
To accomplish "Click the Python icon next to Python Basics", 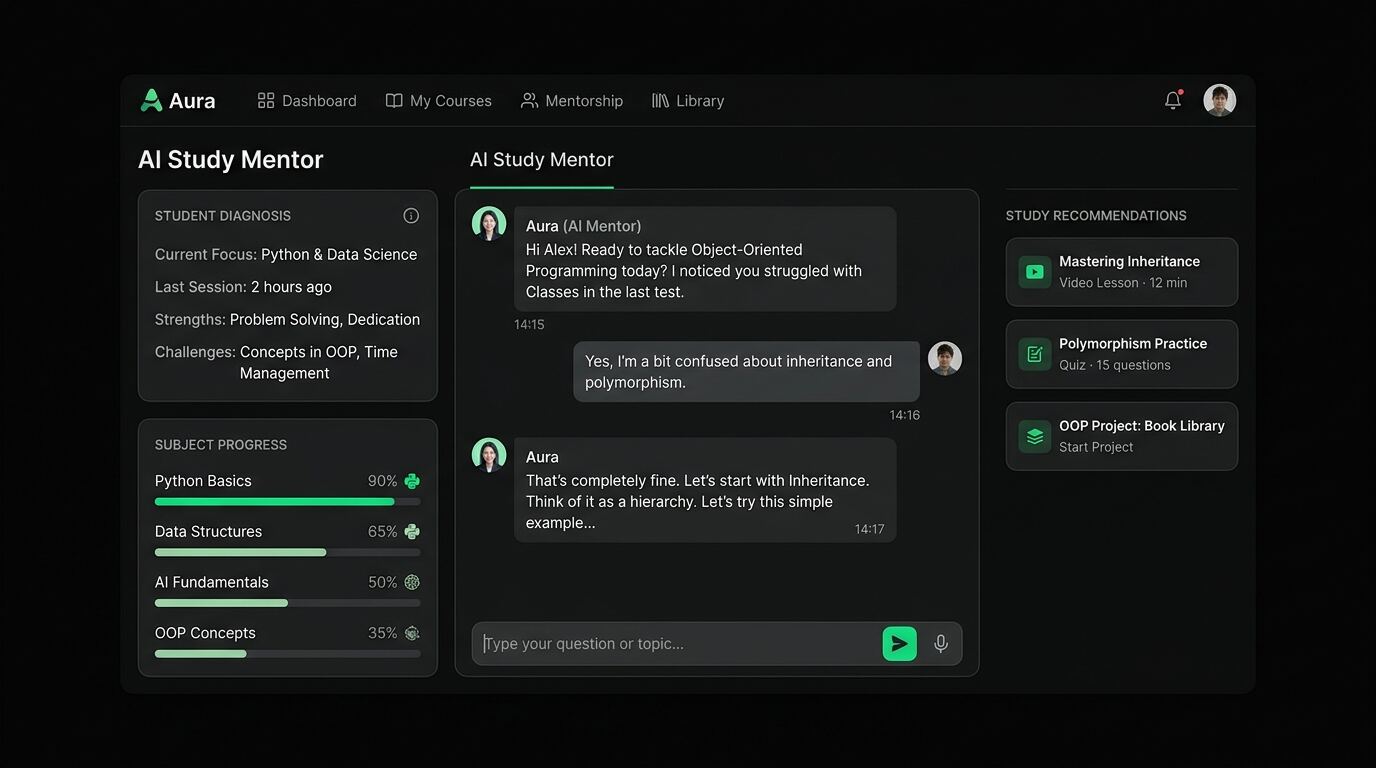I will click(412, 481).
